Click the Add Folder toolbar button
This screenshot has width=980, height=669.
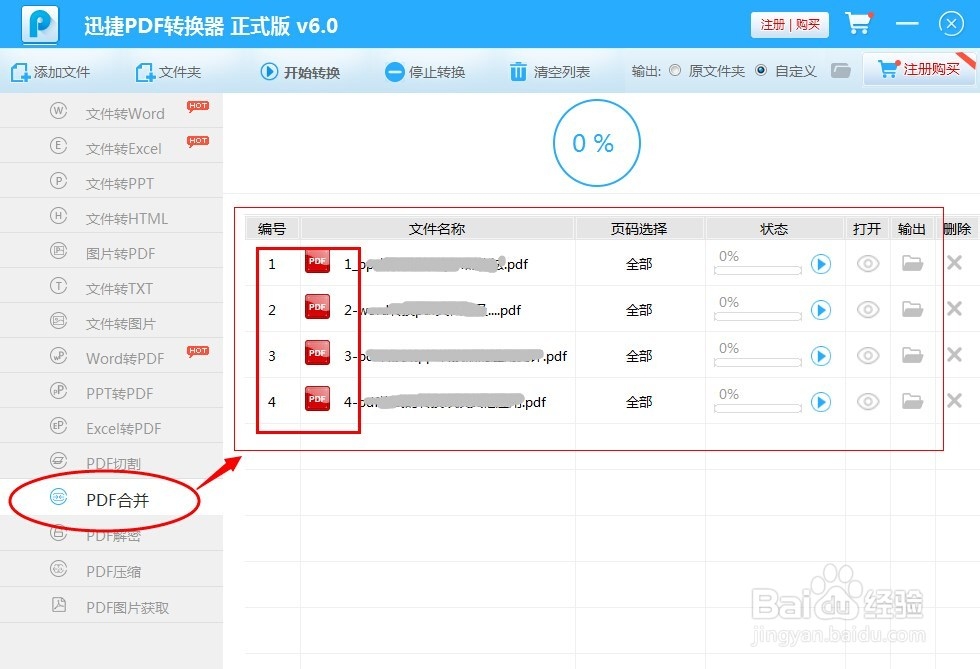(x=168, y=72)
